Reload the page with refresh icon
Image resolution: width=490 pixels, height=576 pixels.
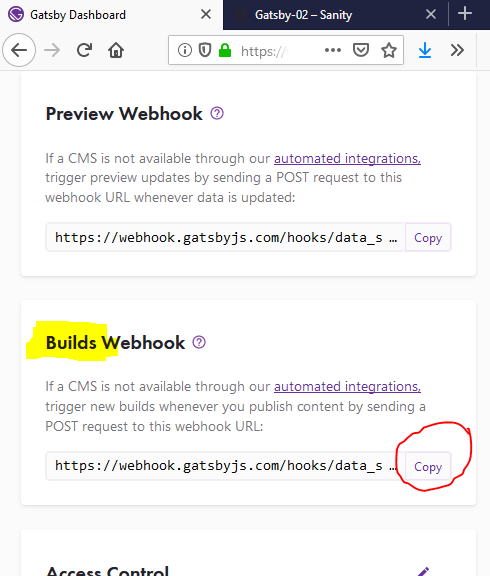click(x=84, y=50)
